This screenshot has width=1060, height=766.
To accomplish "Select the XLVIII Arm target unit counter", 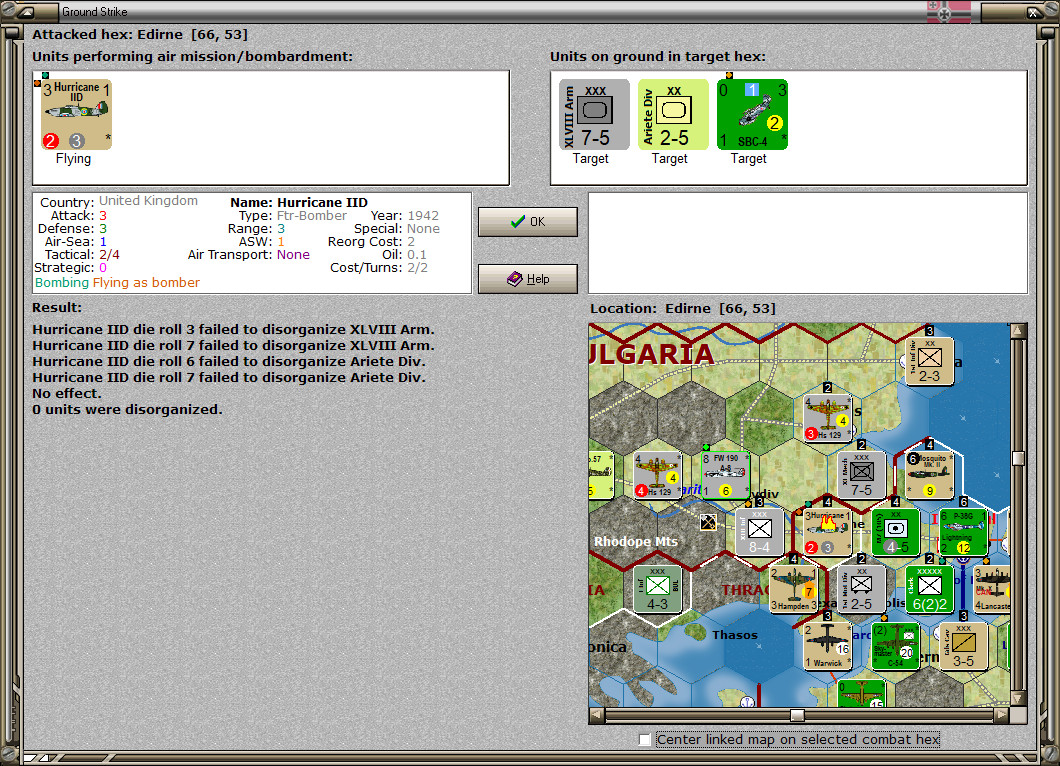I will tap(594, 114).
